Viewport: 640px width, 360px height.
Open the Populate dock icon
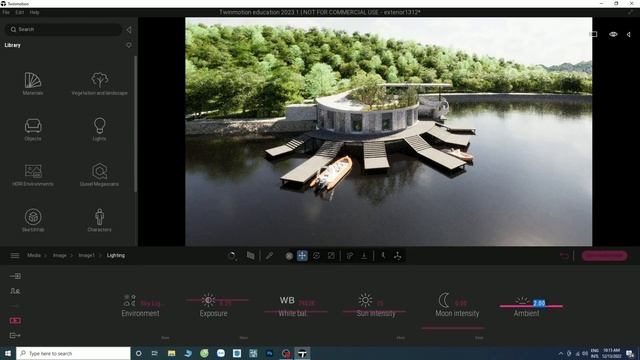pyautogui.click(x=15, y=291)
